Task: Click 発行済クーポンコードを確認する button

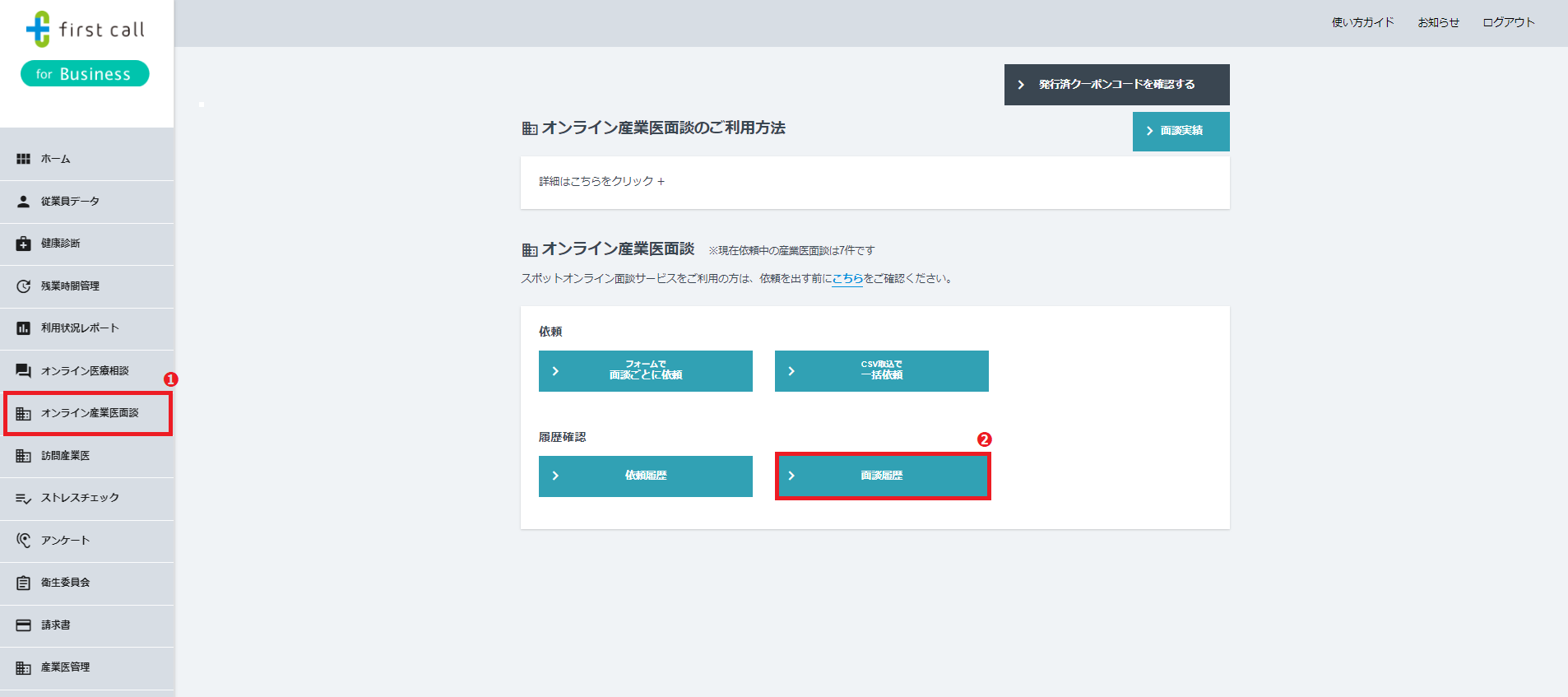Action: click(x=1116, y=85)
